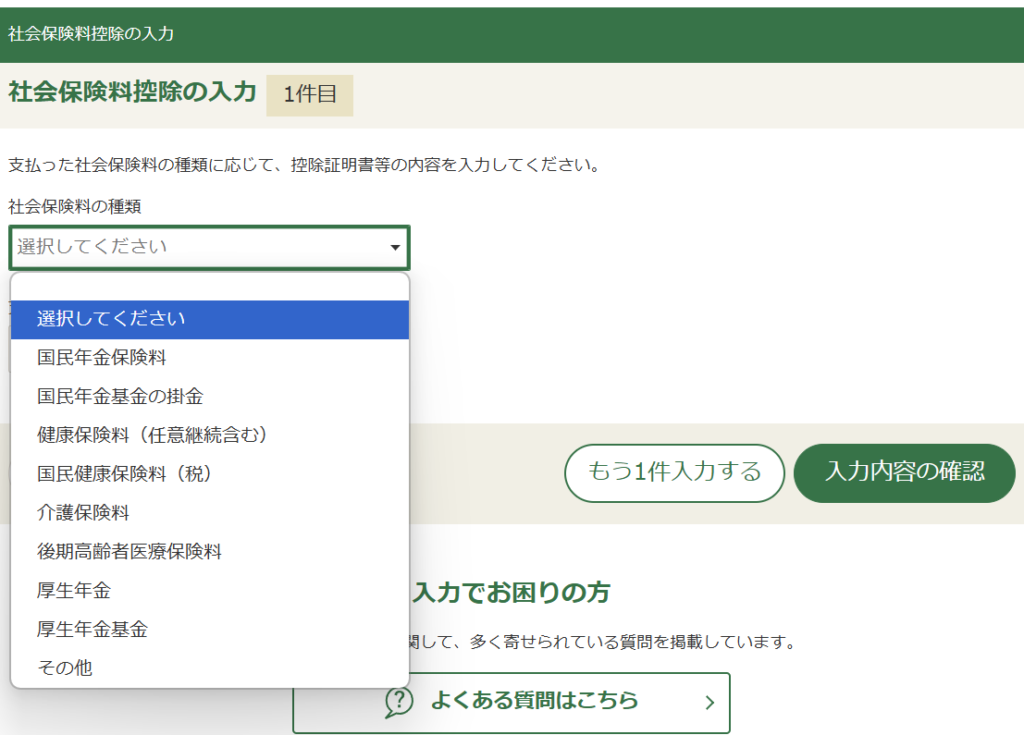The width and height of the screenshot is (1024, 735).
Task: Click the 1件目 badge label
Action: (310, 95)
